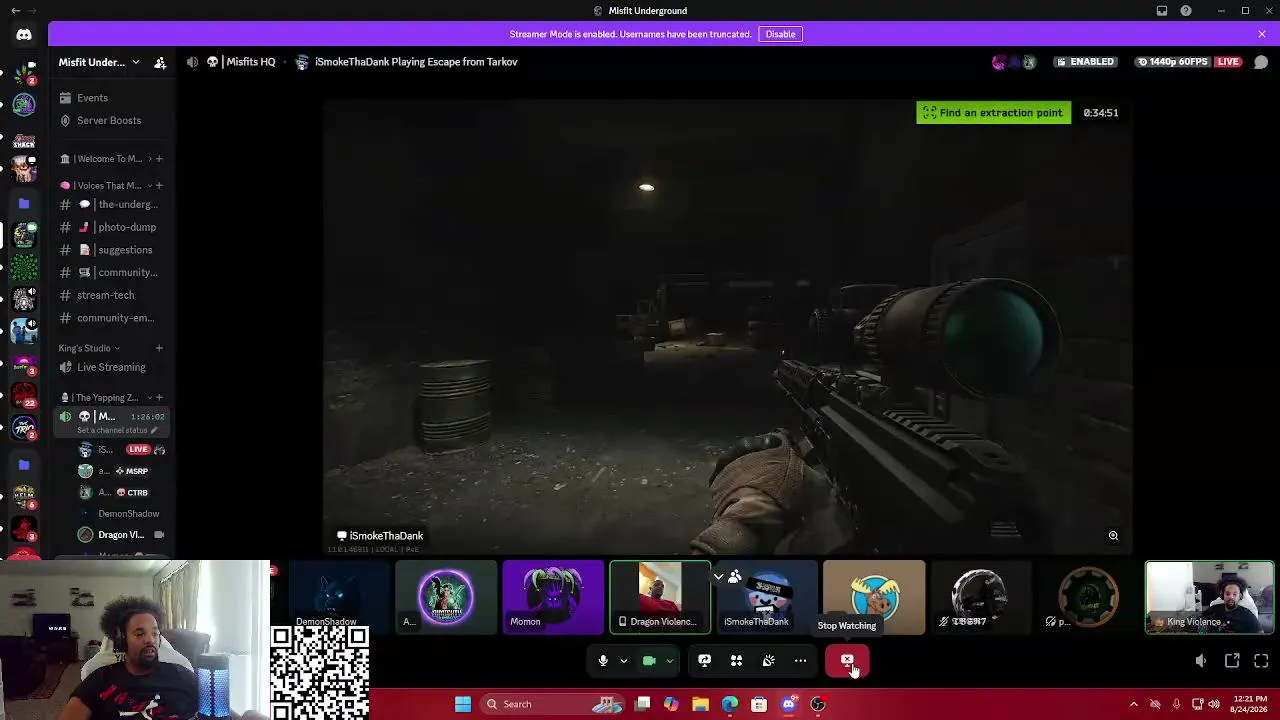The height and width of the screenshot is (720, 1280).
Task: Open Microsoft Edge from the taskbar
Action: pyautogui.click(x=730, y=704)
